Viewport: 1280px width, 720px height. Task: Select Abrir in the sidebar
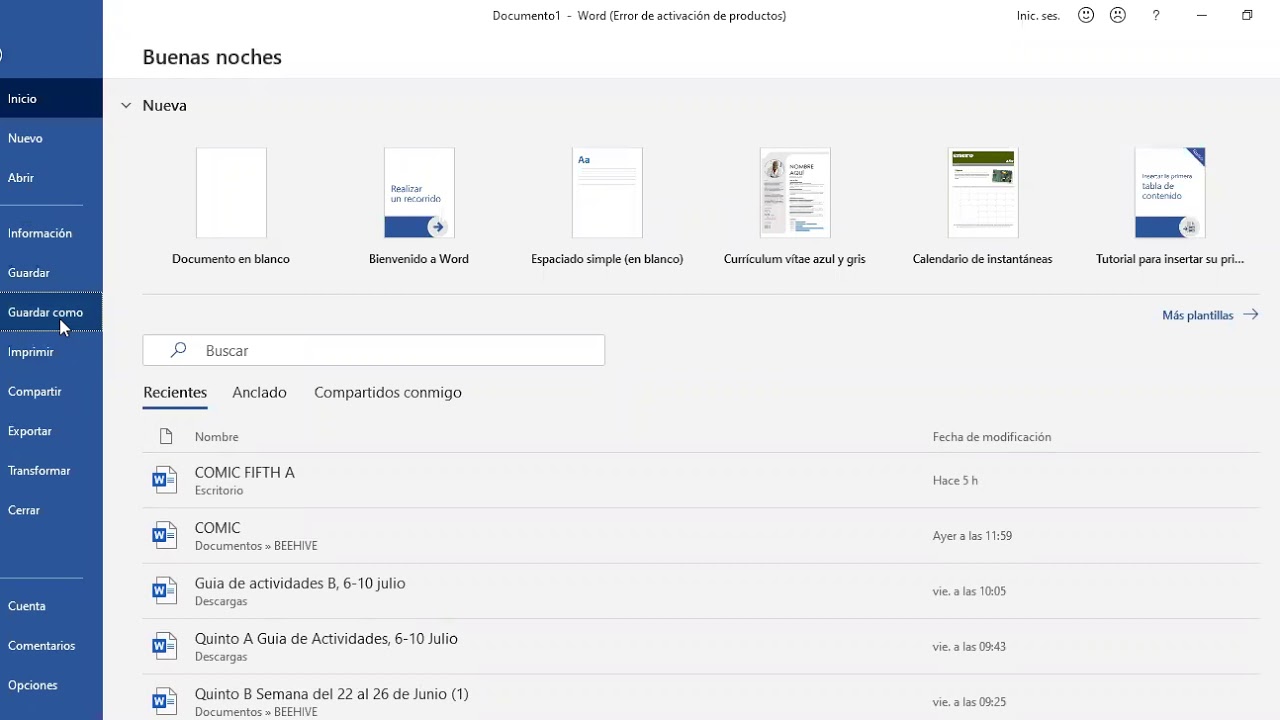(51, 177)
